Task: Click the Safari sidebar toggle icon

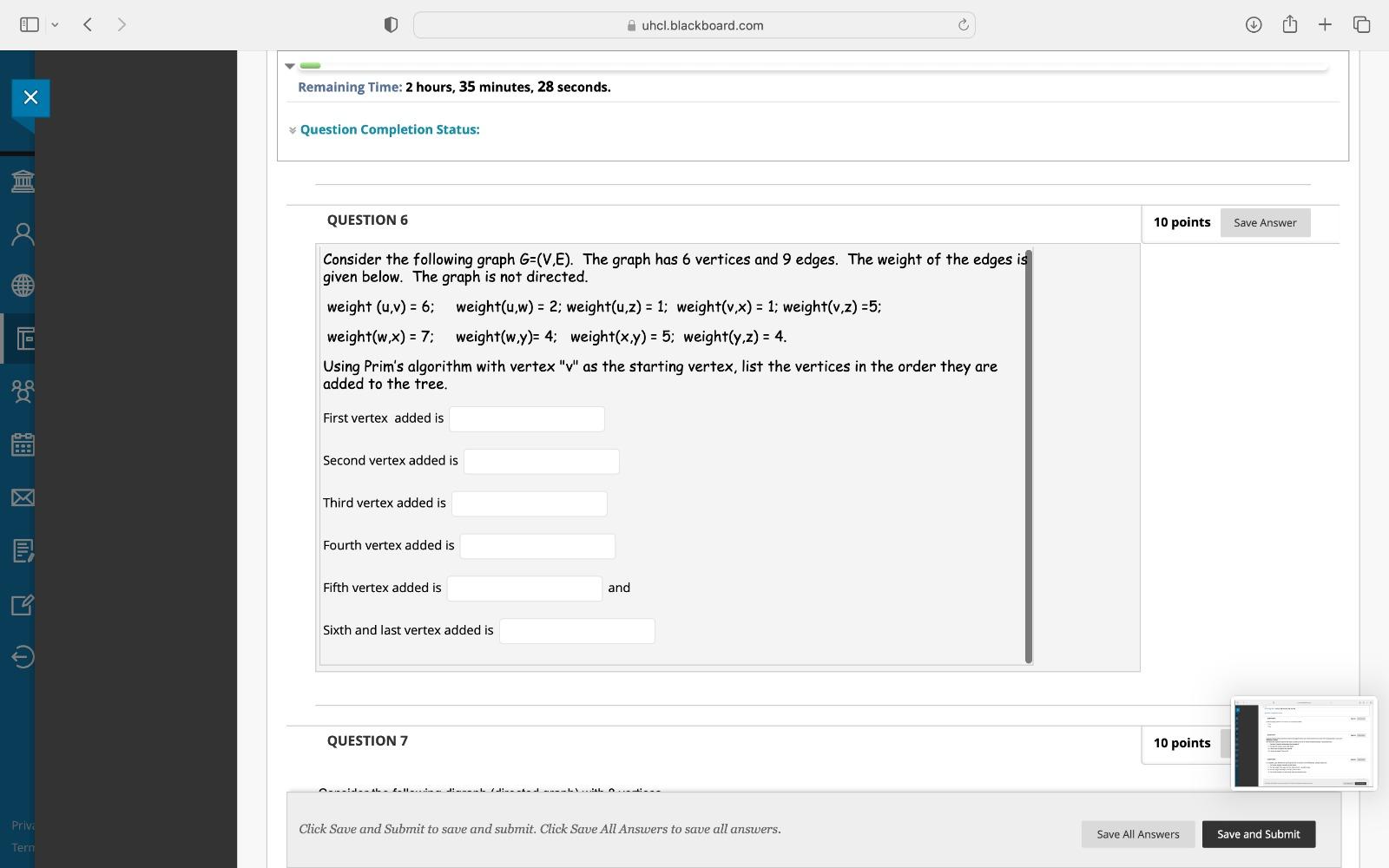Action: (29, 25)
